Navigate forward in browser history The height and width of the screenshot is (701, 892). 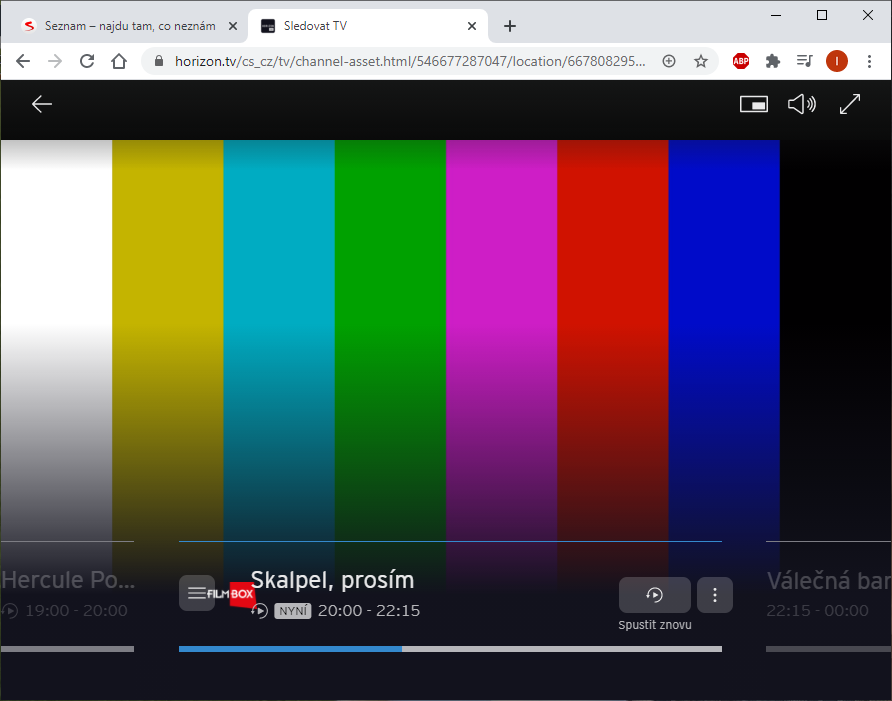tap(55, 61)
